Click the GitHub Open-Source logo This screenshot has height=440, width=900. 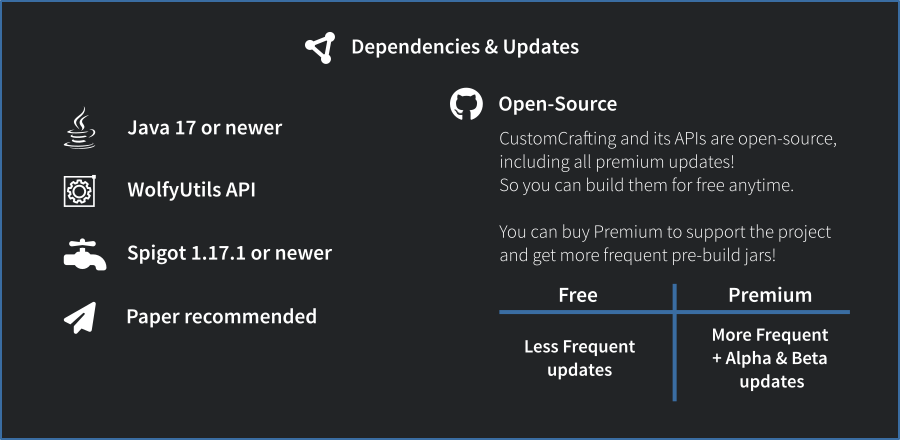point(466,104)
